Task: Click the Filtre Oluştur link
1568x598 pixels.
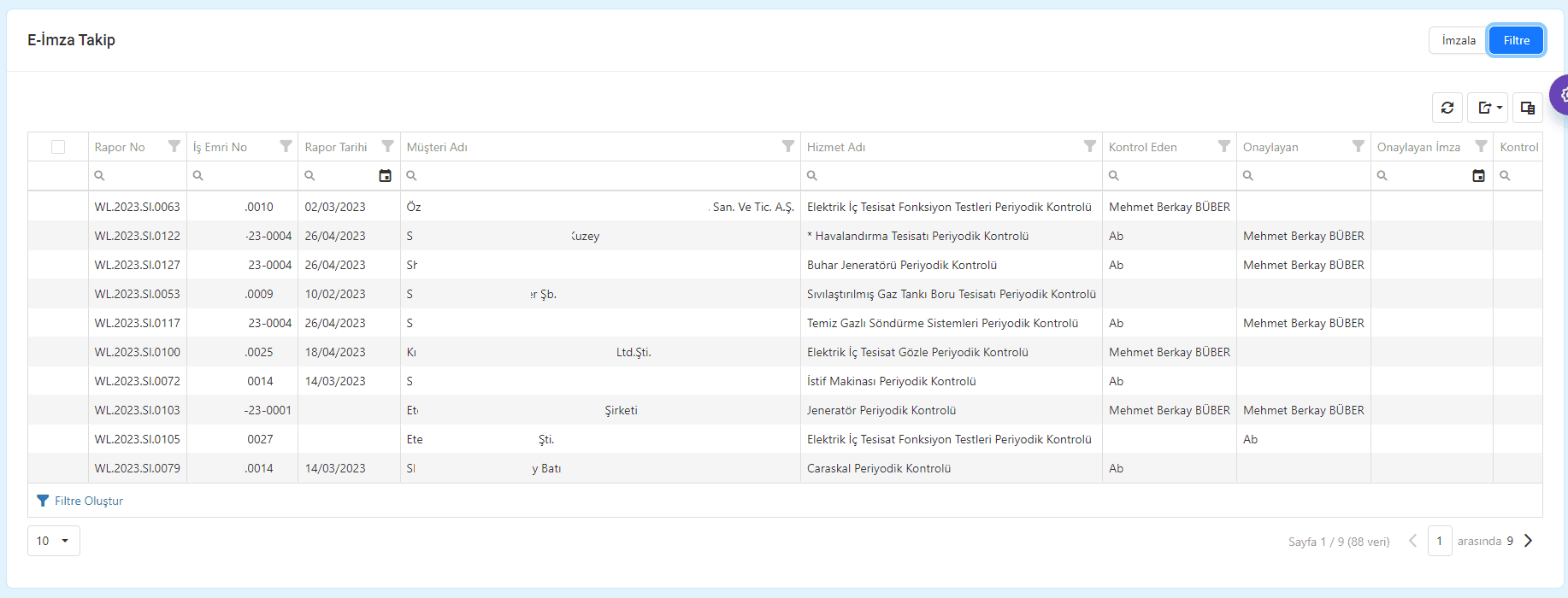Action: pos(80,501)
